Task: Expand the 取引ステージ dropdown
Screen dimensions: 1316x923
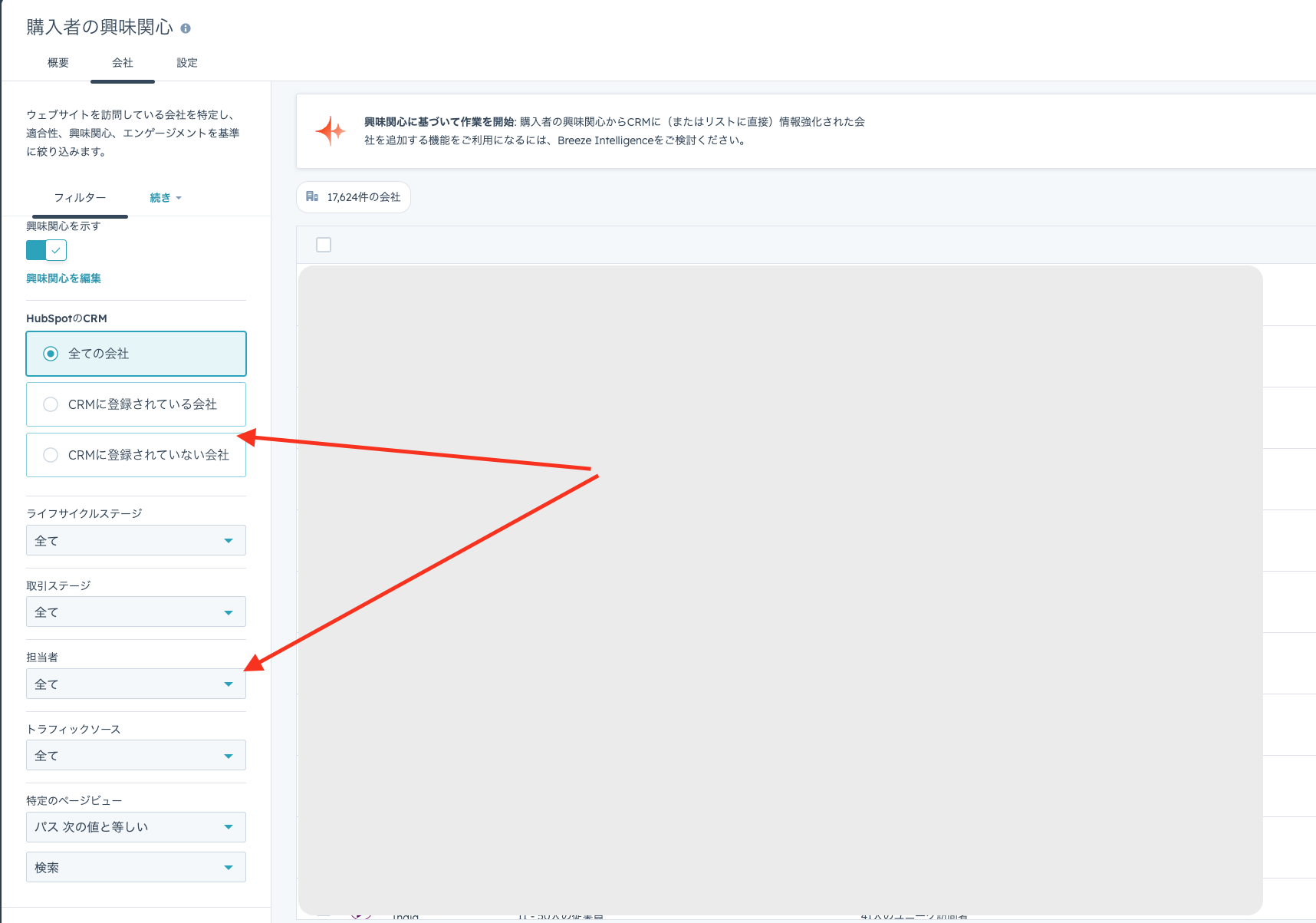Action: point(136,612)
